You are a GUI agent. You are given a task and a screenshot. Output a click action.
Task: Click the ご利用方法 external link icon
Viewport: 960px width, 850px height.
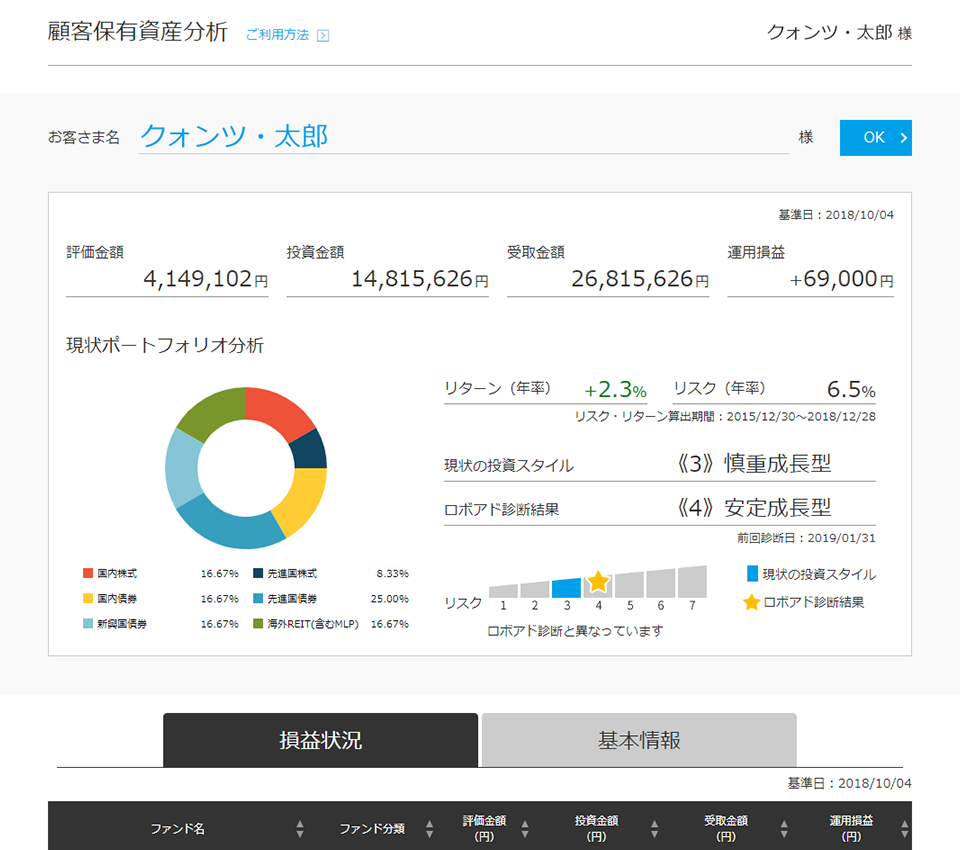tap(323, 36)
